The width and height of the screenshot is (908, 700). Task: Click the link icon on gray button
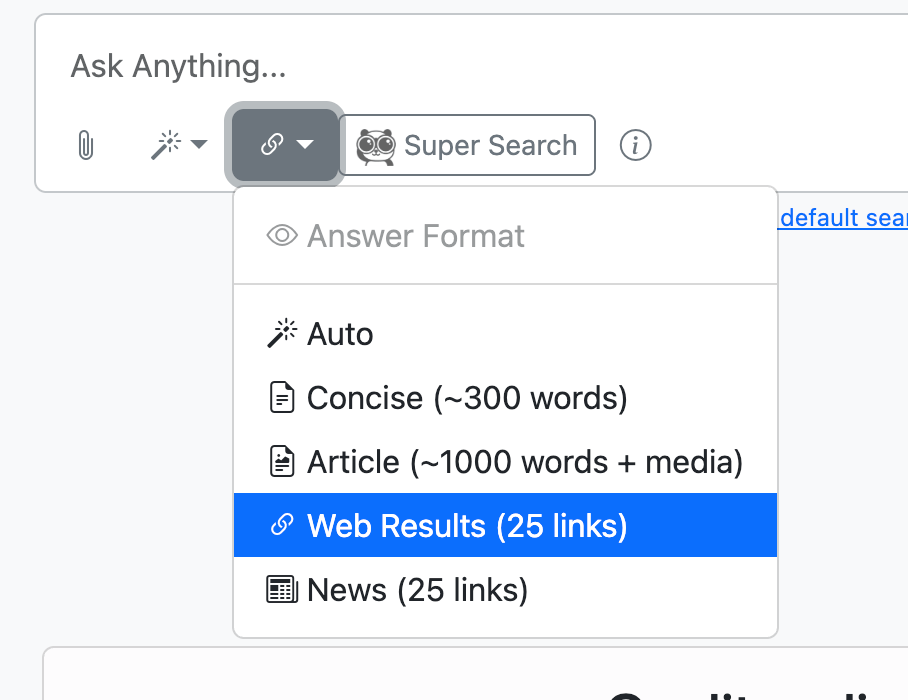click(x=270, y=145)
